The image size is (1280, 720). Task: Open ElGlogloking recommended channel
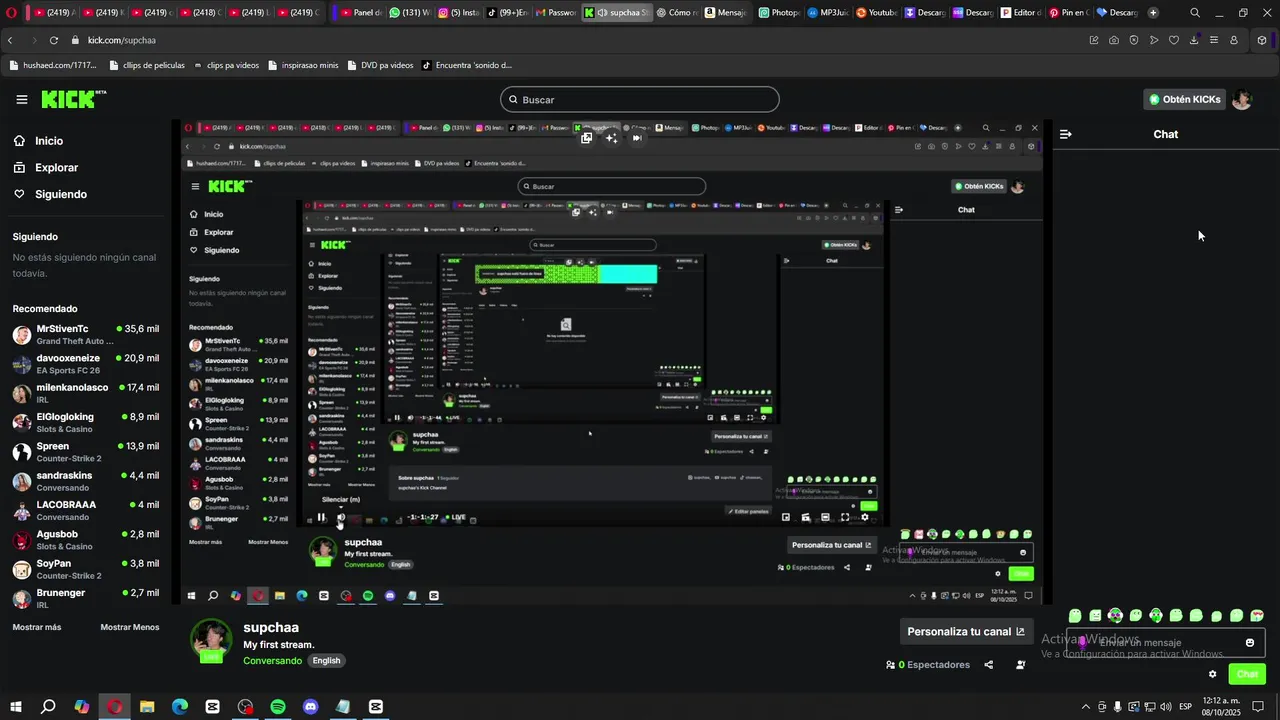click(x=86, y=422)
